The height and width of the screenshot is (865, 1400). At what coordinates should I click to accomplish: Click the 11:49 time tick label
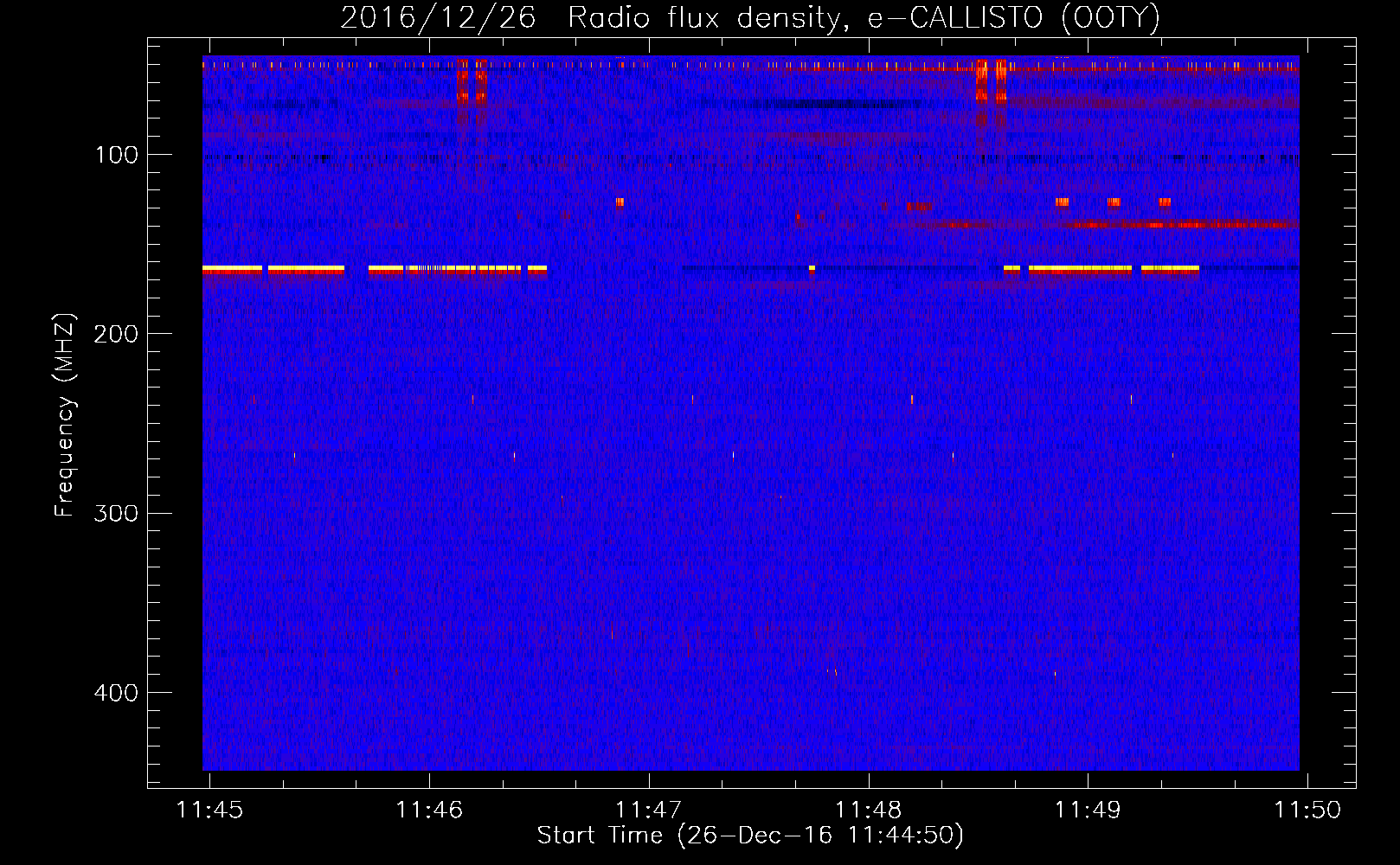1088,810
